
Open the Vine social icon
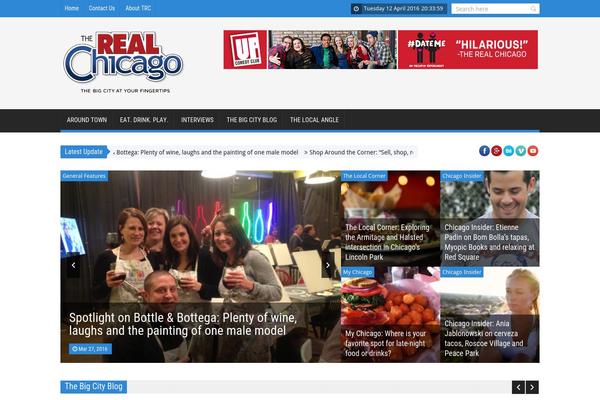[x=521, y=151]
